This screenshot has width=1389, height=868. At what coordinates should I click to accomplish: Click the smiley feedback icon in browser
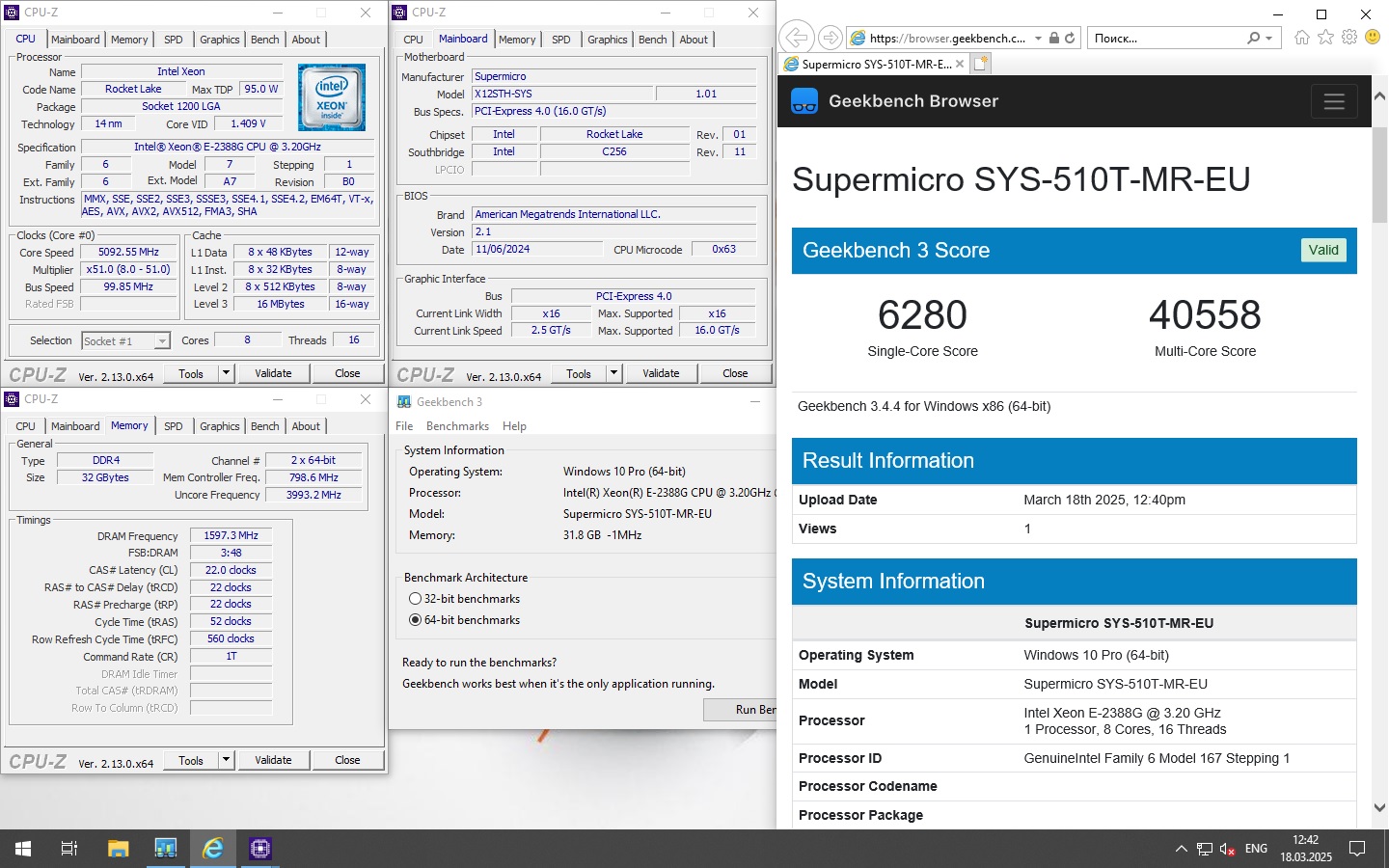(1373, 38)
